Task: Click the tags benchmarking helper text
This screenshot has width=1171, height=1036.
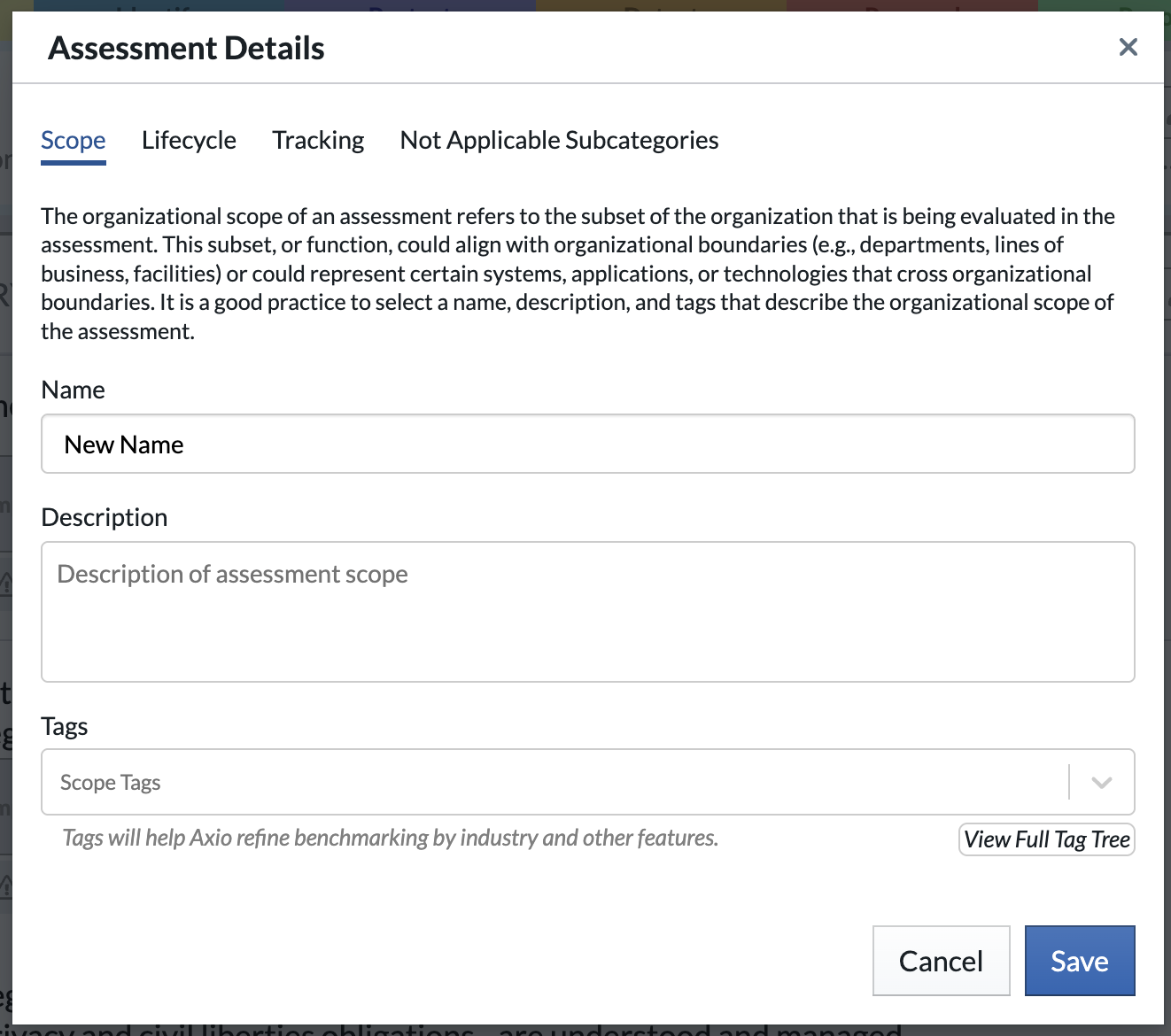Action: tap(390, 838)
